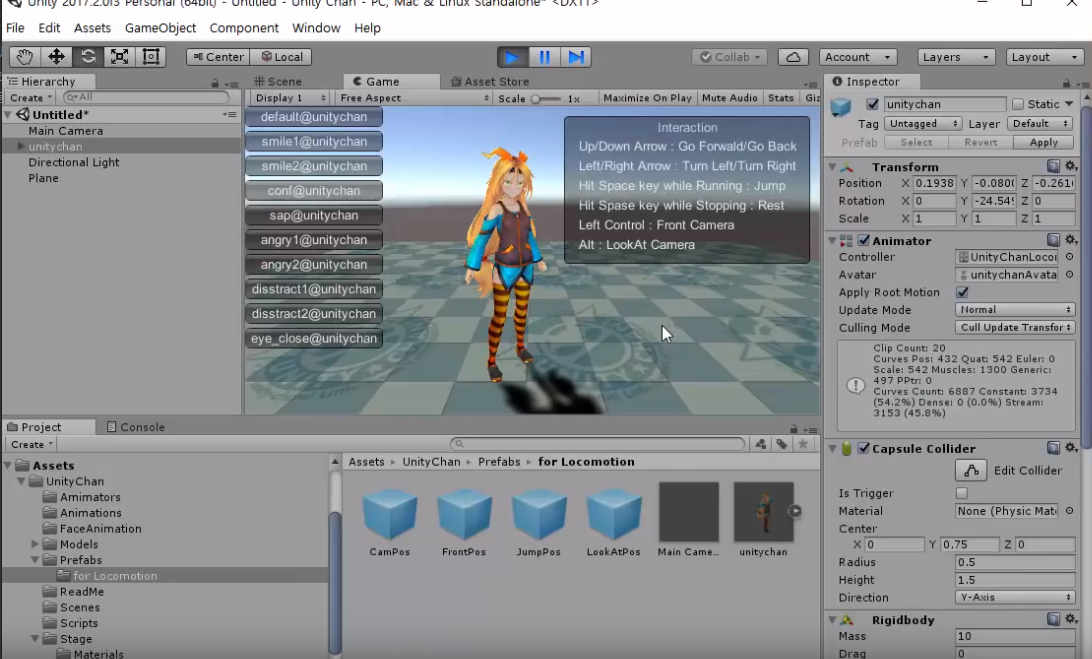The height and width of the screenshot is (659, 1092).
Task: Pick Controller asset via circle selector
Action: [x=1069, y=257]
